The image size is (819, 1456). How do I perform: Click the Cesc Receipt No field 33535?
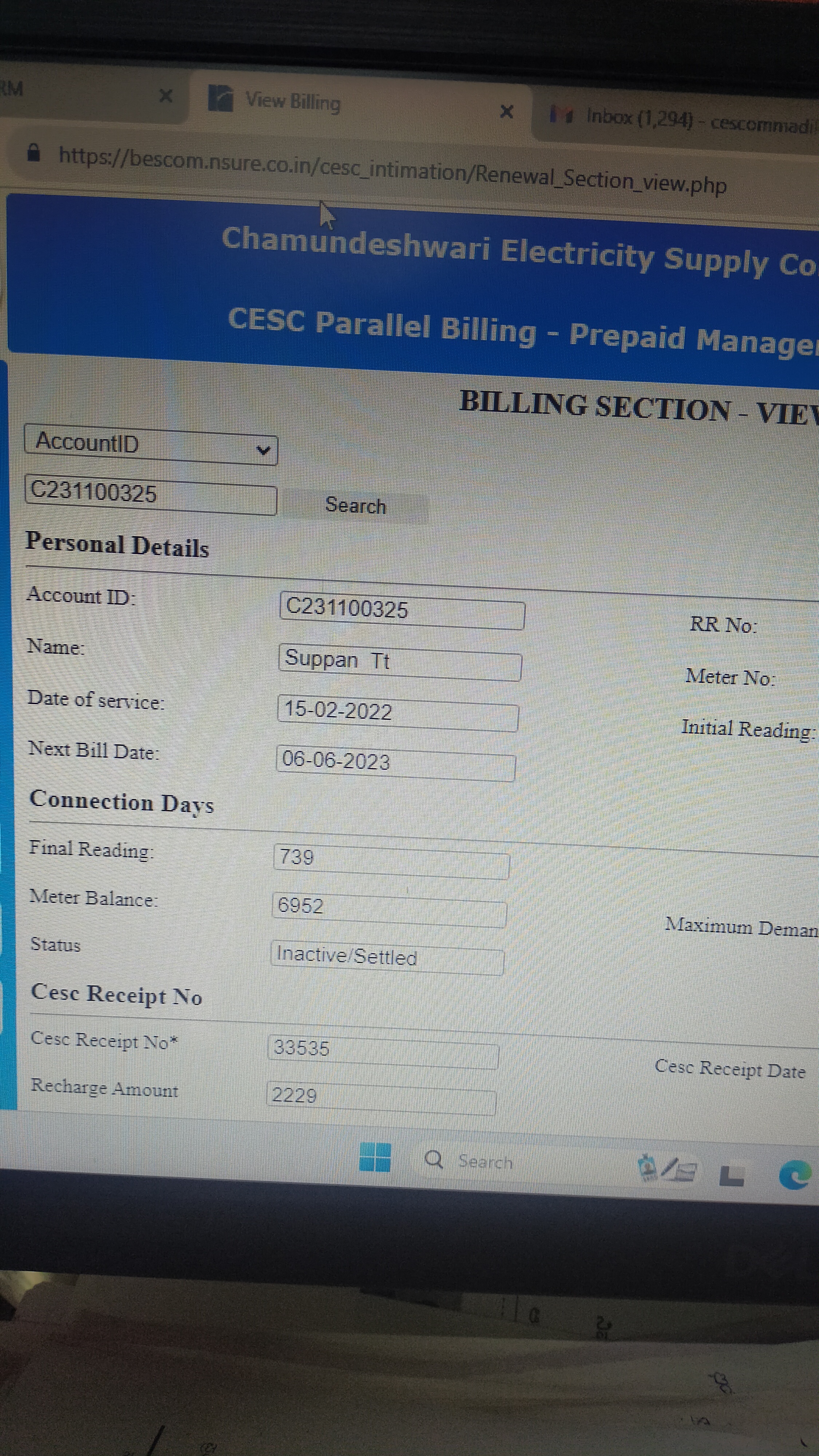coord(383,1052)
